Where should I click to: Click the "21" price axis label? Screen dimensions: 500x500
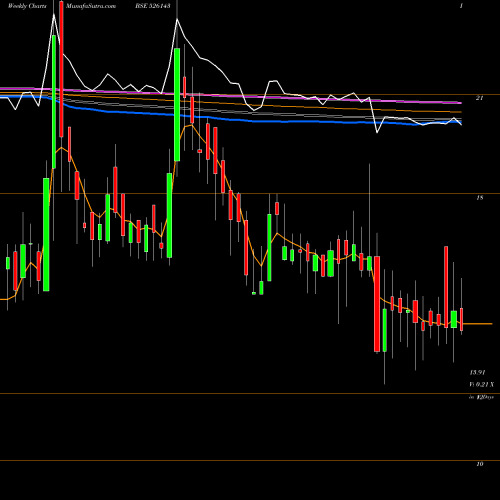coord(479,98)
